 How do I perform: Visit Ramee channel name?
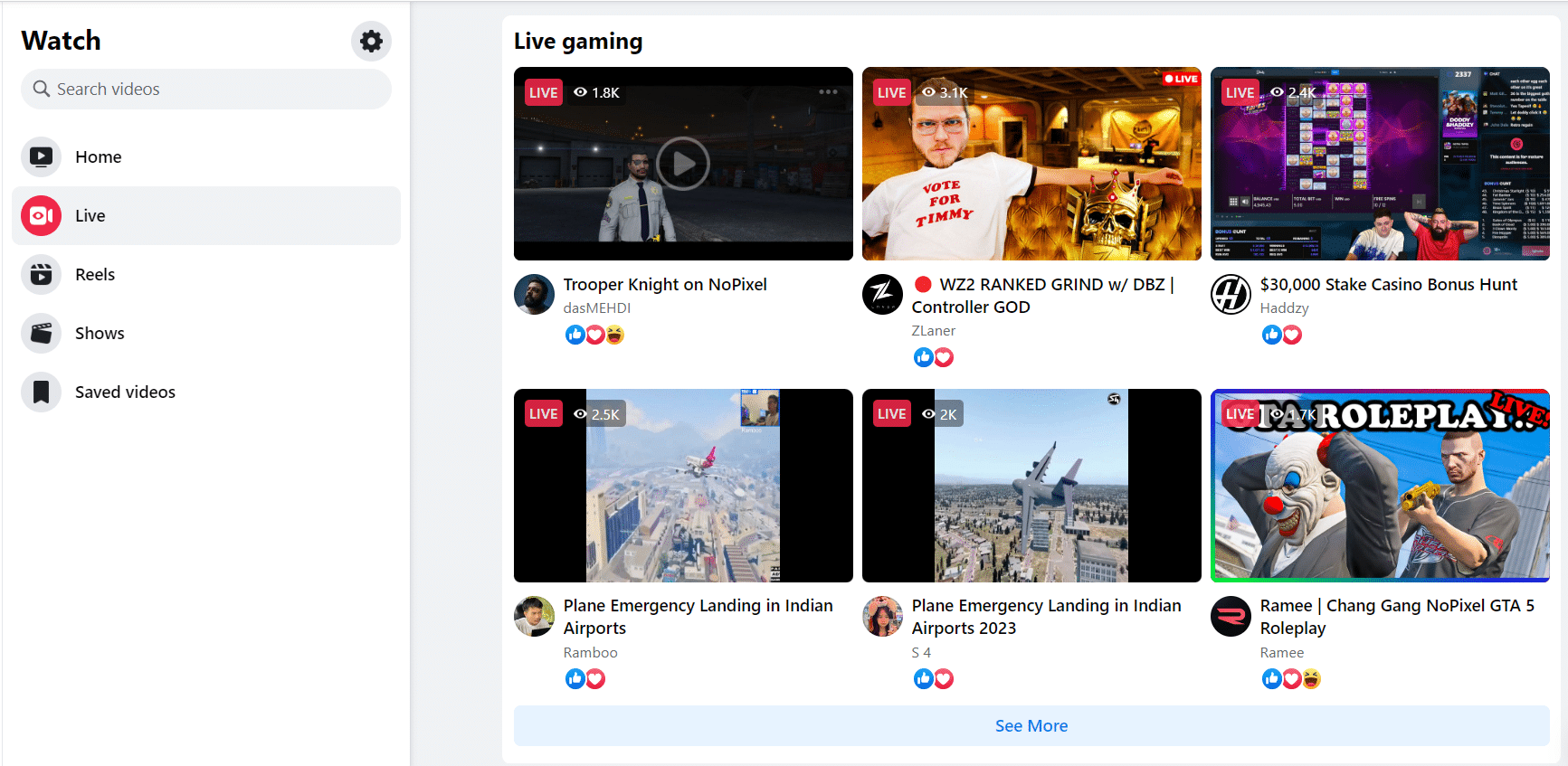coord(1282,653)
